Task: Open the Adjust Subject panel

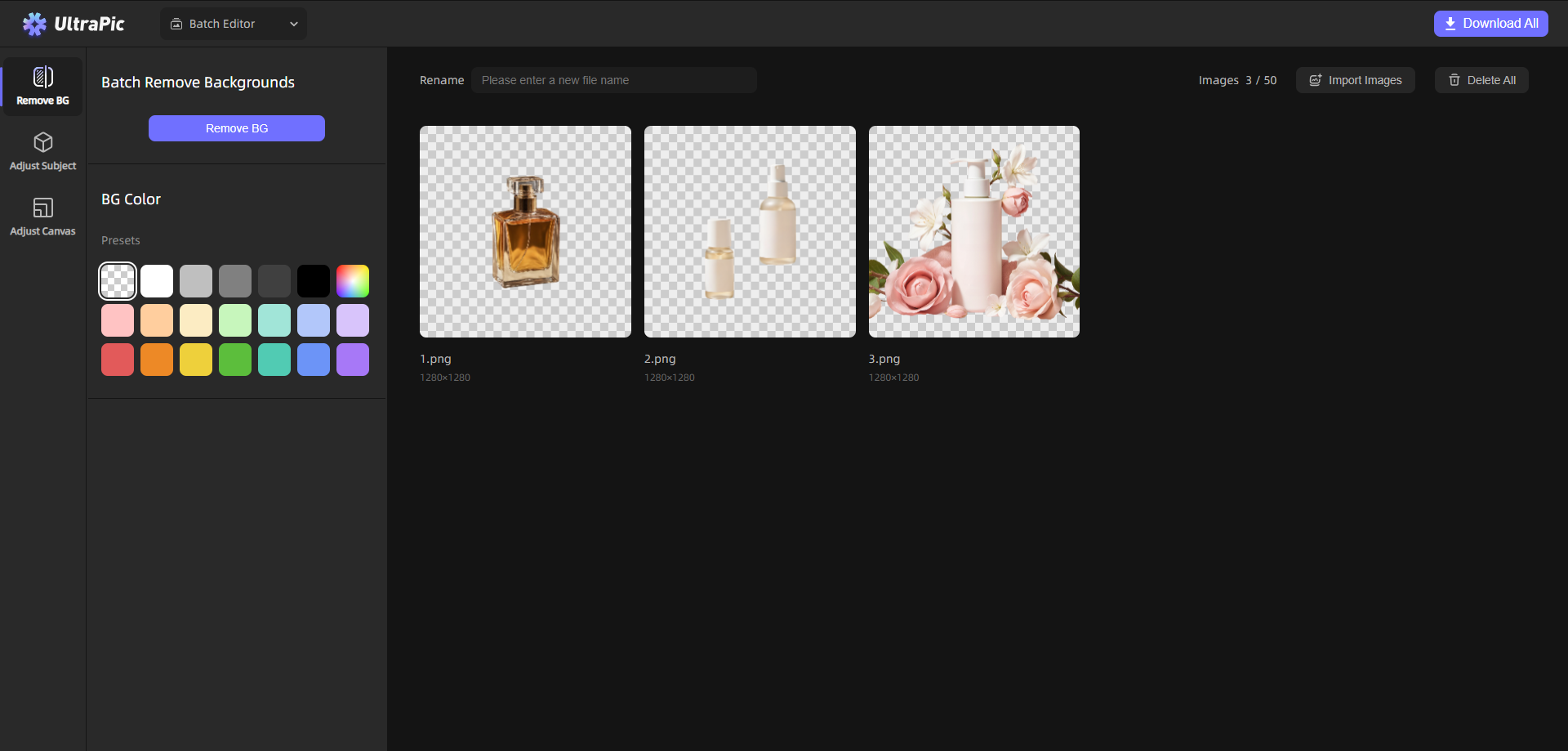Action: (x=42, y=150)
